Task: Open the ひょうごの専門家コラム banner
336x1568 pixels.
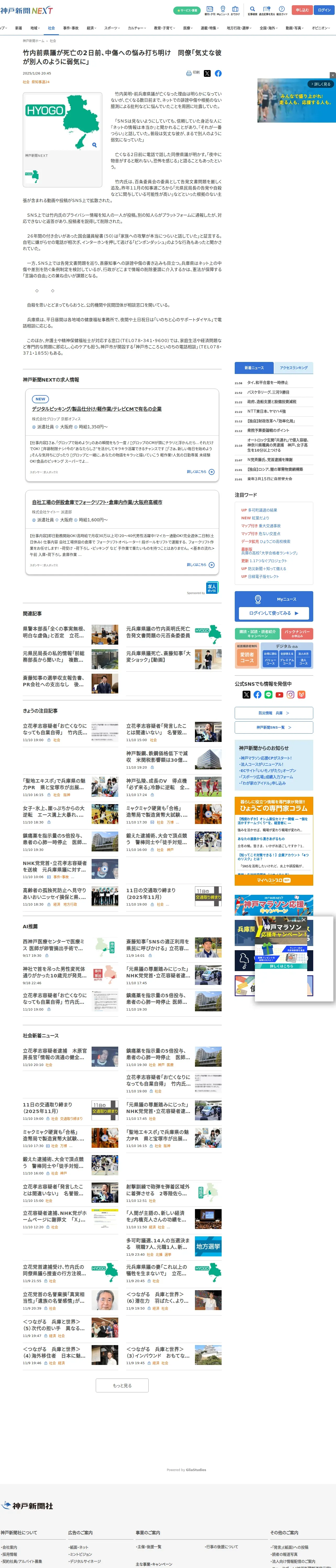Action: click(x=274, y=805)
